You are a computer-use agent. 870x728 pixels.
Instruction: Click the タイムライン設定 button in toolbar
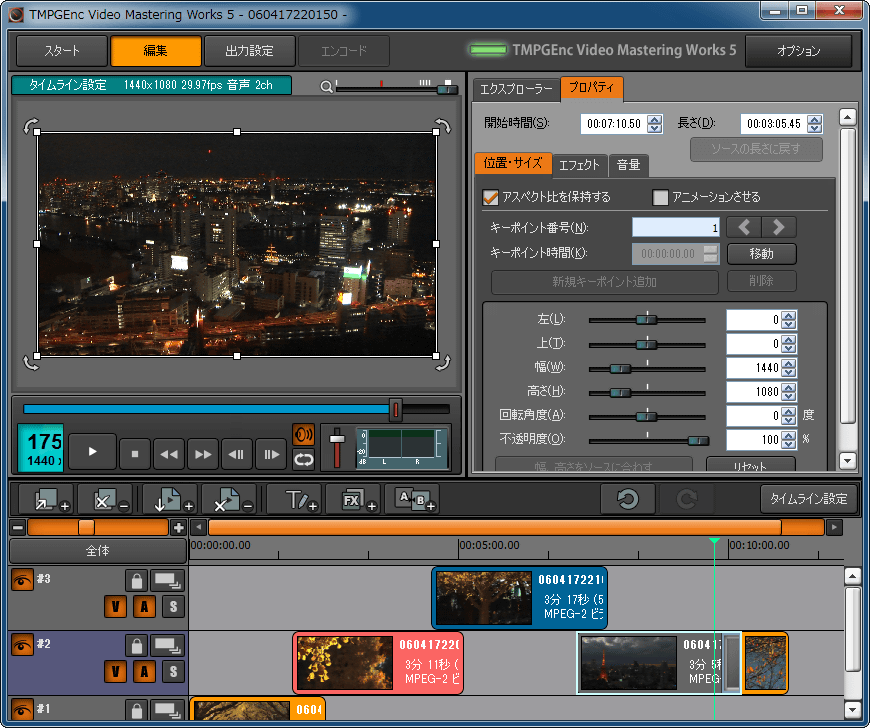(808, 499)
